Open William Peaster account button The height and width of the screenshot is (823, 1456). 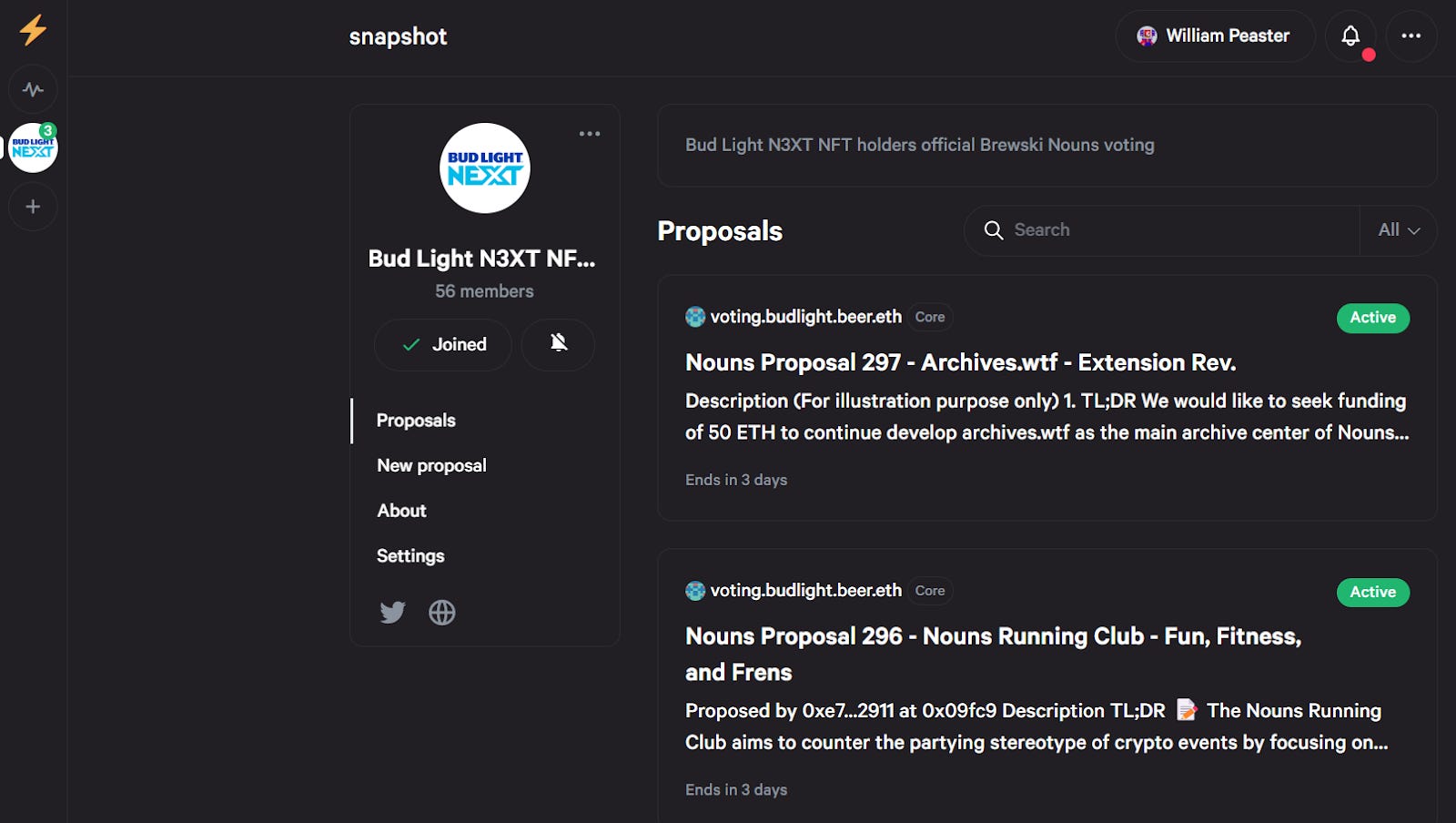(x=1214, y=36)
